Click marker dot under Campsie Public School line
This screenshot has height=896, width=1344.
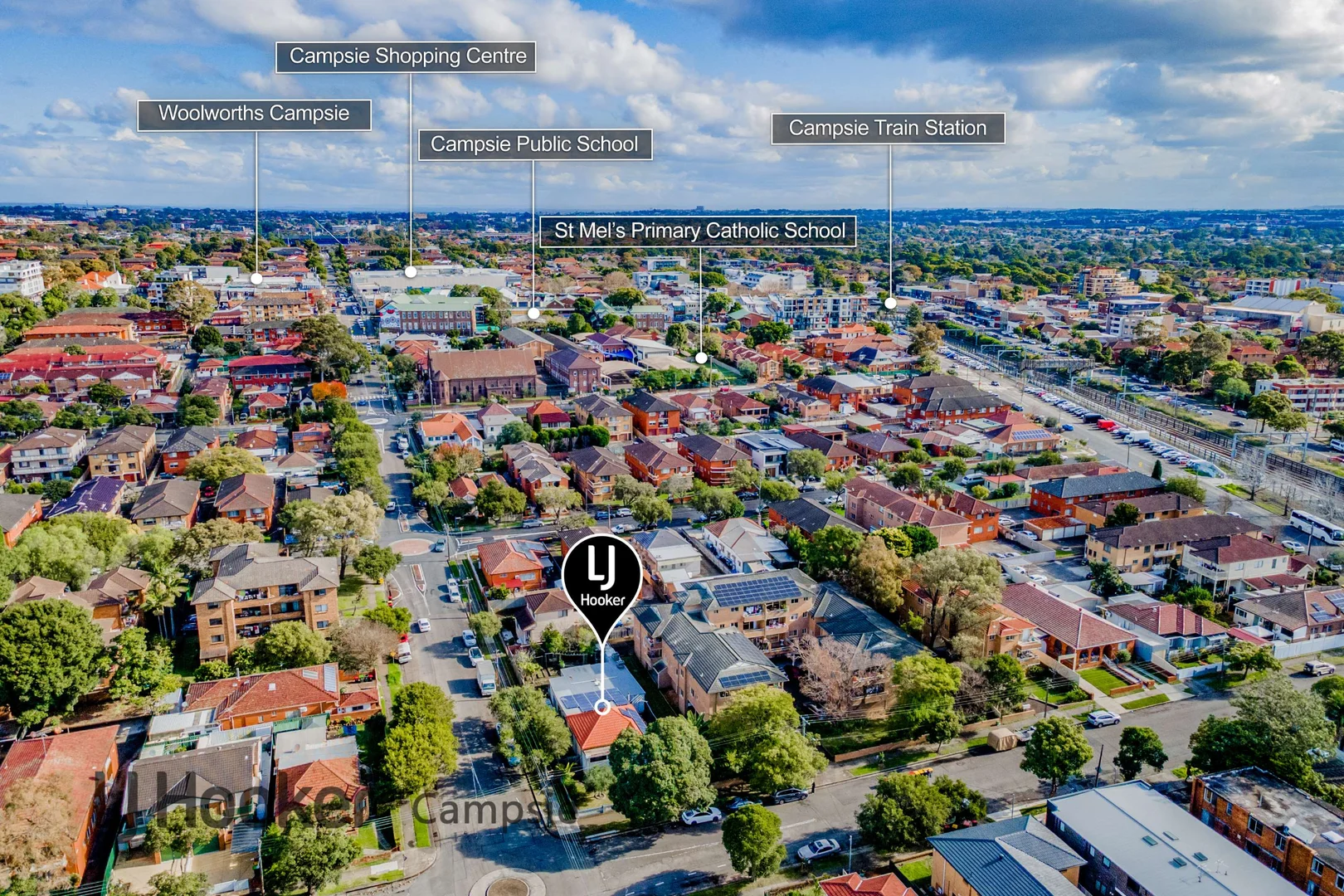point(533,314)
